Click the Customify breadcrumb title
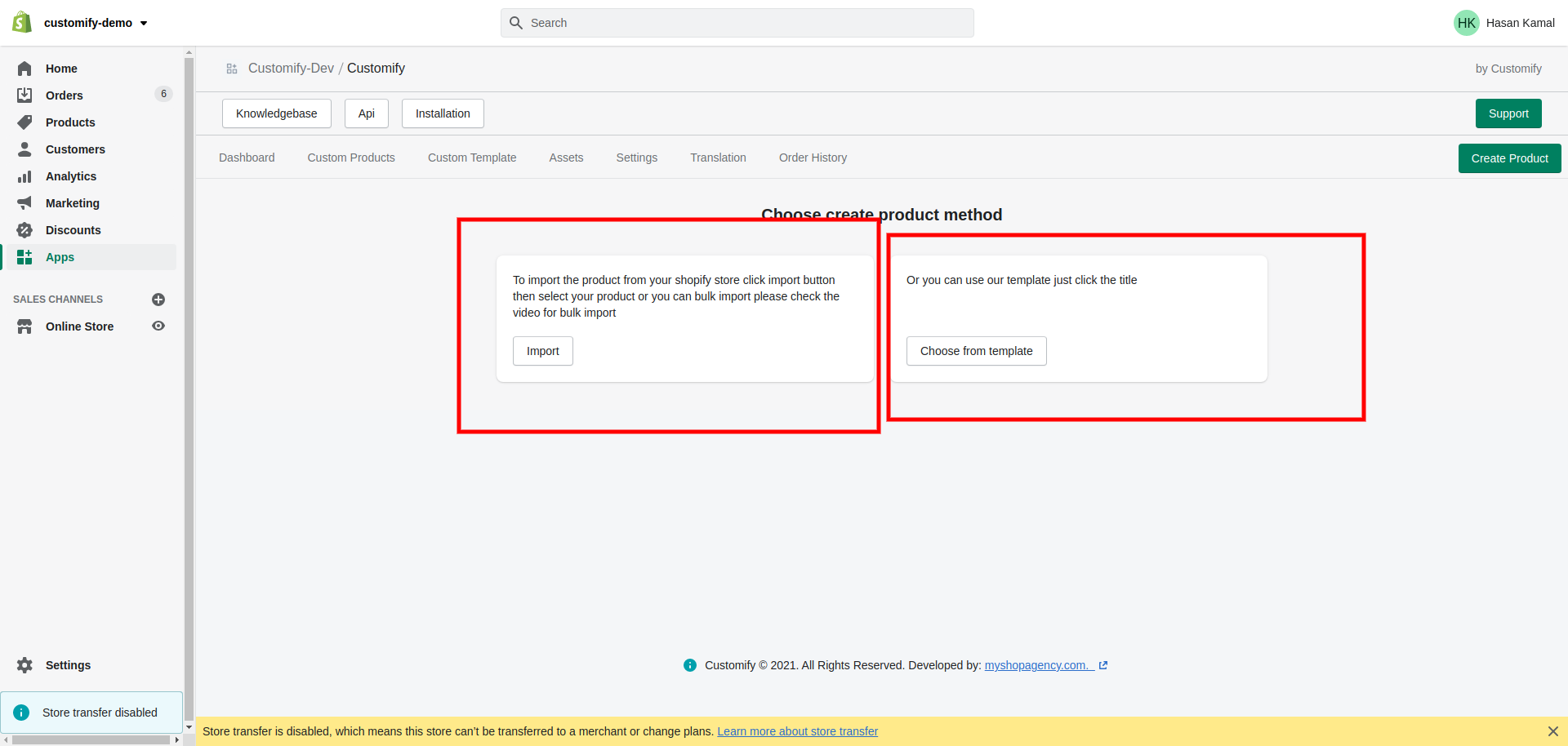1568x746 pixels. (x=376, y=69)
